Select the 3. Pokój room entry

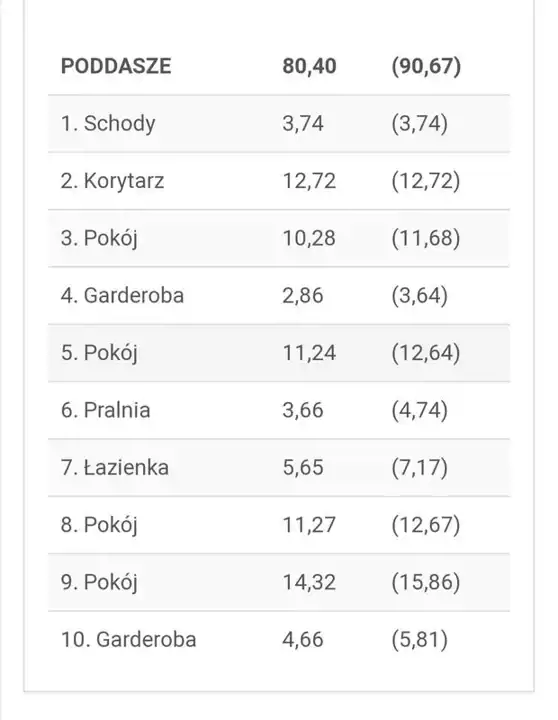click(279, 238)
